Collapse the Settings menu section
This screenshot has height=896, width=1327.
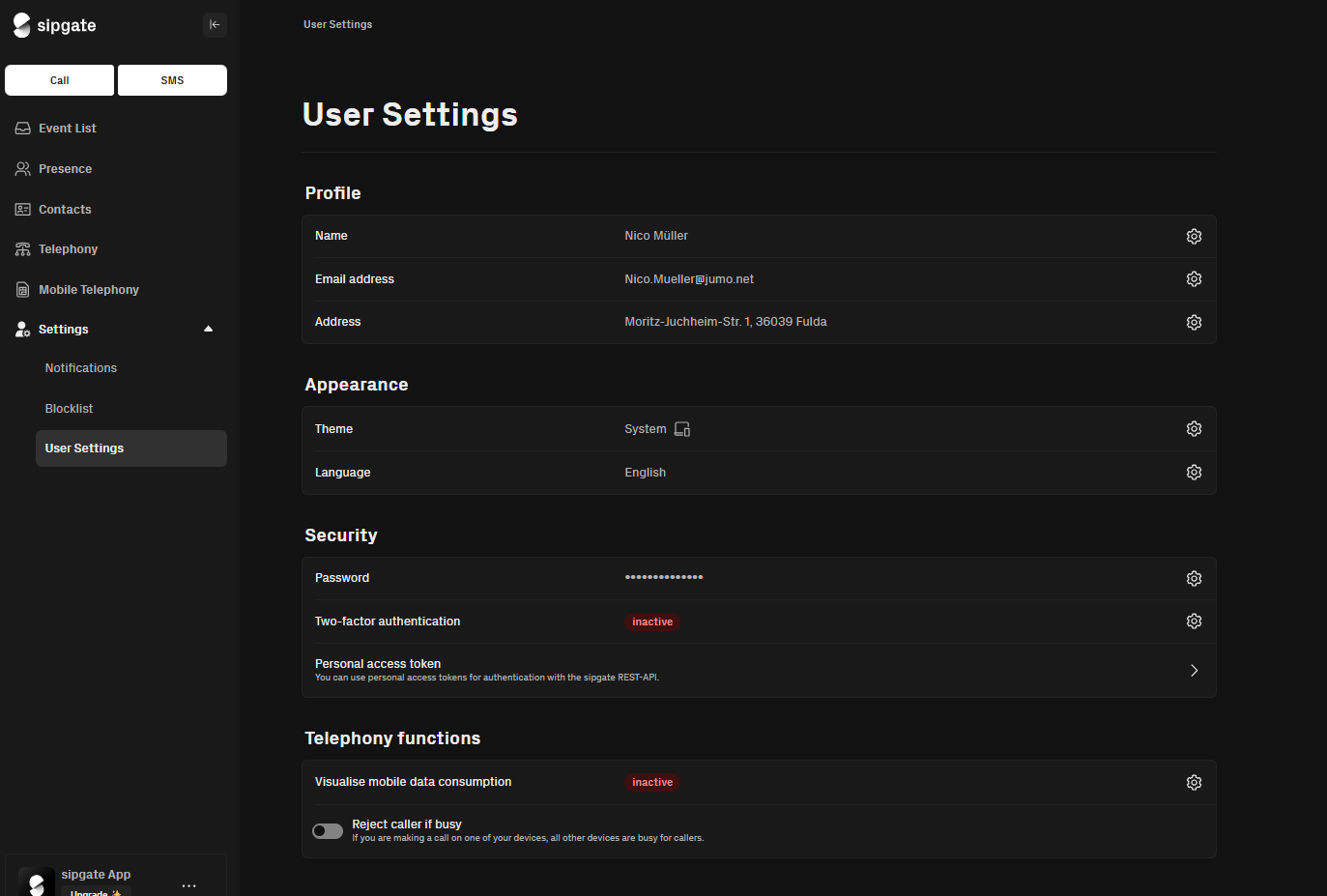click(x=208, y=330)
